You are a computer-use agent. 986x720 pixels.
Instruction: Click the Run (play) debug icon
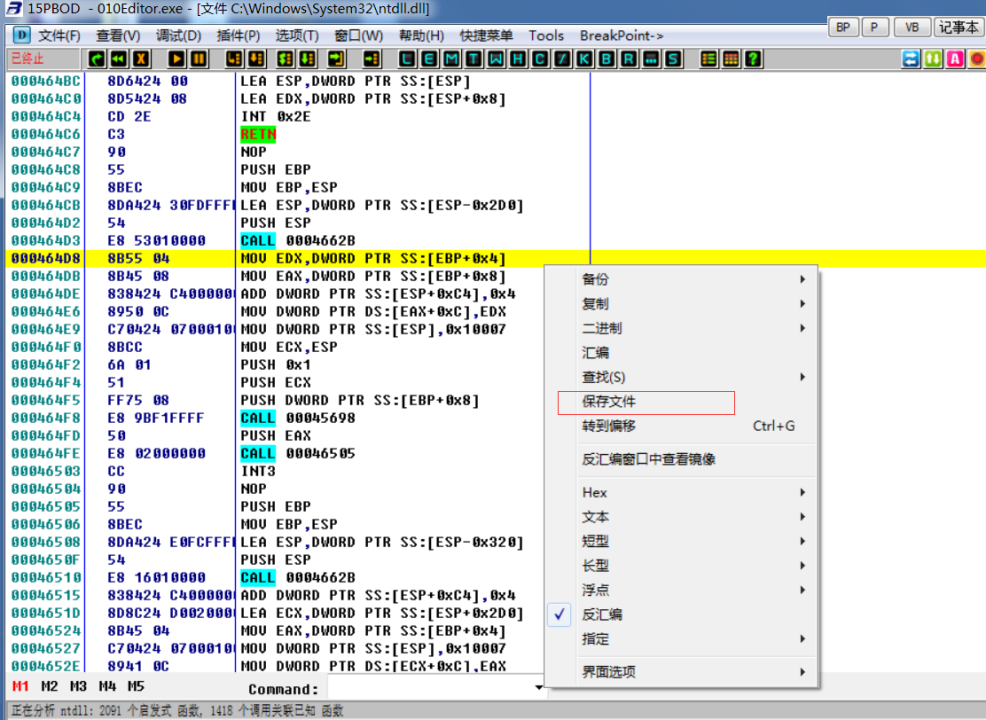[x=177, y=59]
